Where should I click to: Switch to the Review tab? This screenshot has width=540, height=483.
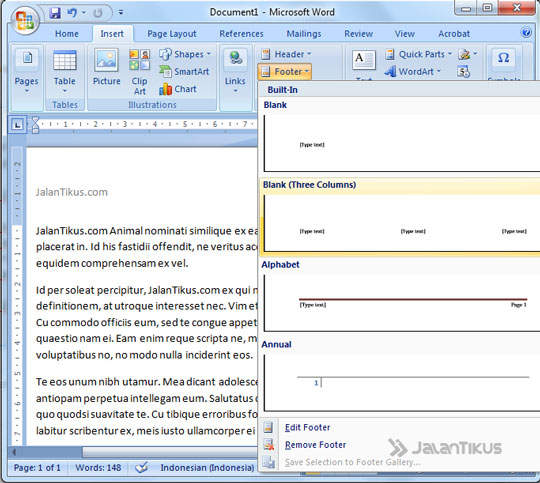click(x=359, y=34)
